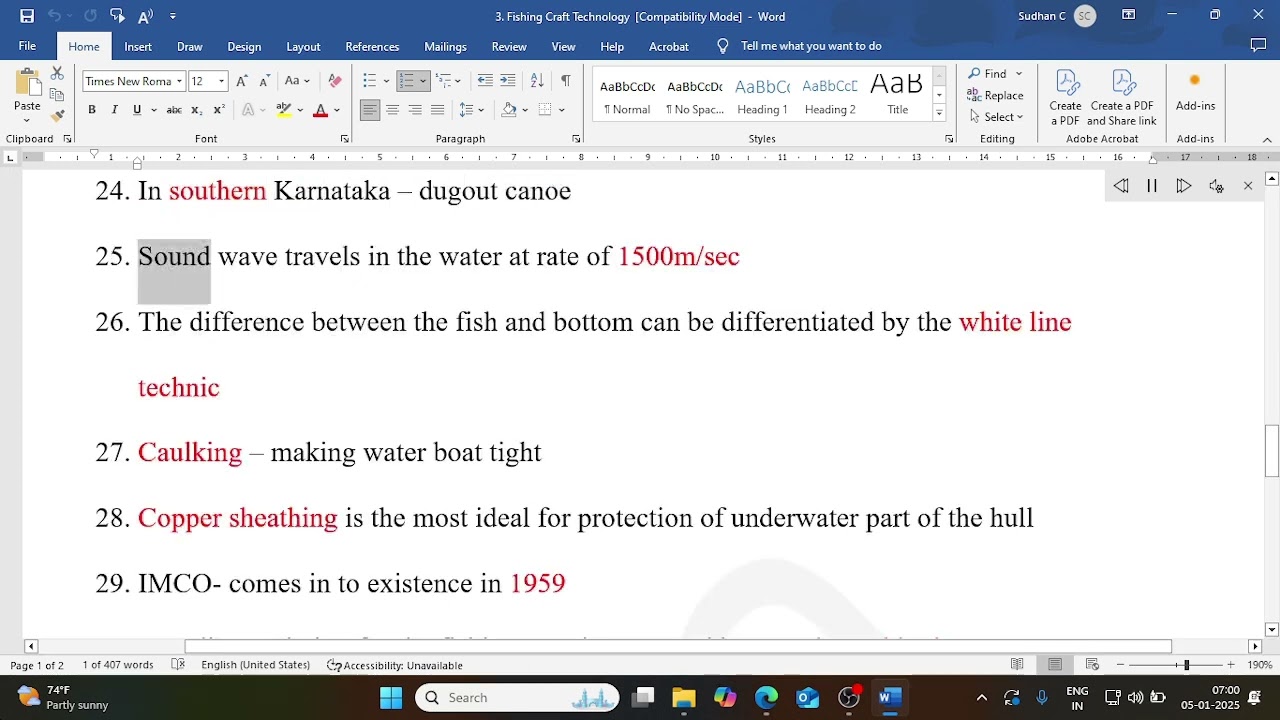Open Microsoft Edge from the taskbar
Viewport: 1280px width, 720px height.
coord(766,697)
